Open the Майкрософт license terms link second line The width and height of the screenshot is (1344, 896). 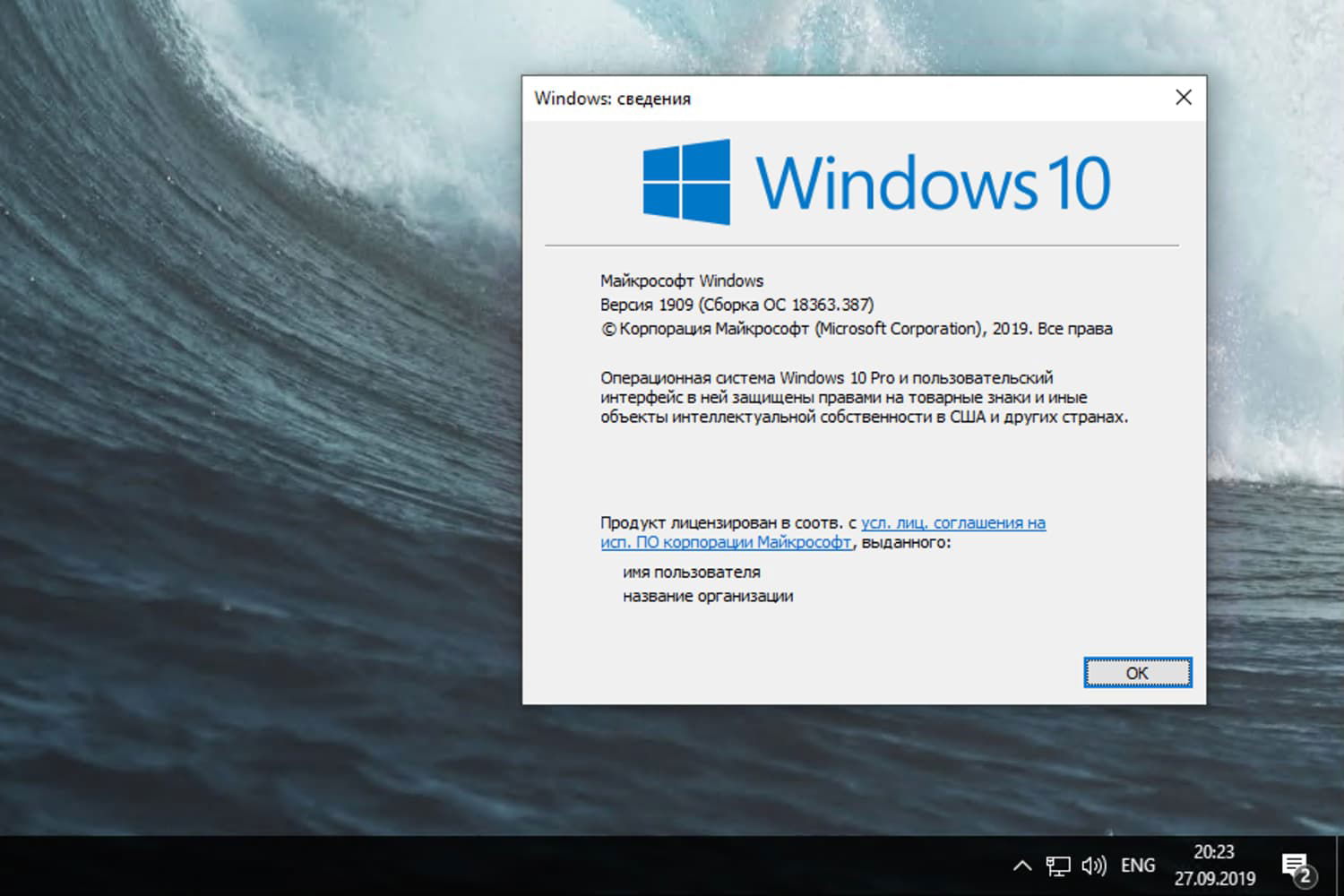(x=726, y=543)
